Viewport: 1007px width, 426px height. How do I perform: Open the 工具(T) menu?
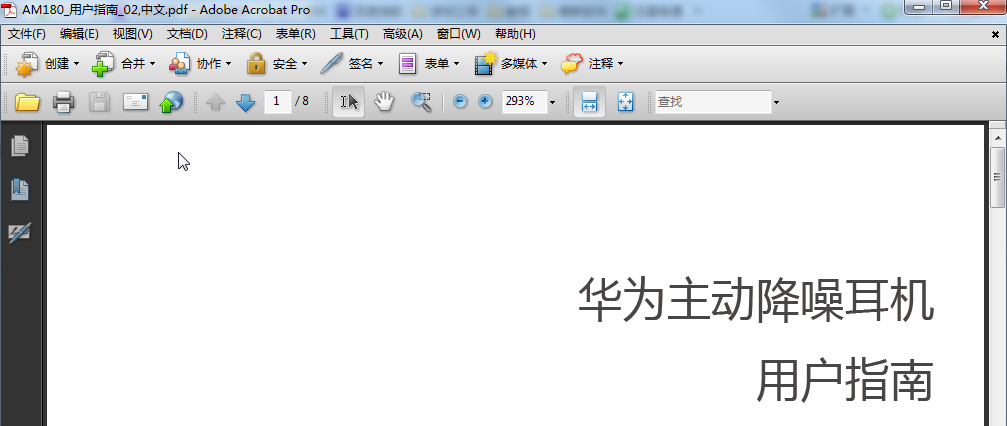coord(349,34)
